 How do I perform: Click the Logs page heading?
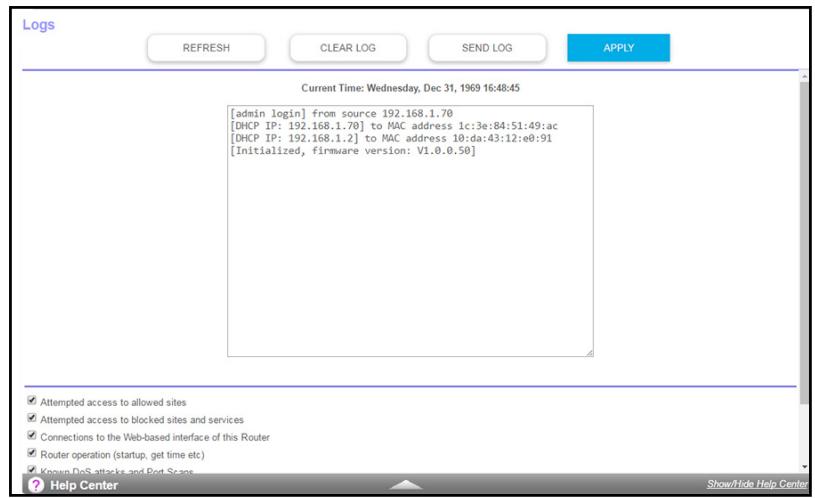(x=38, y=25)
